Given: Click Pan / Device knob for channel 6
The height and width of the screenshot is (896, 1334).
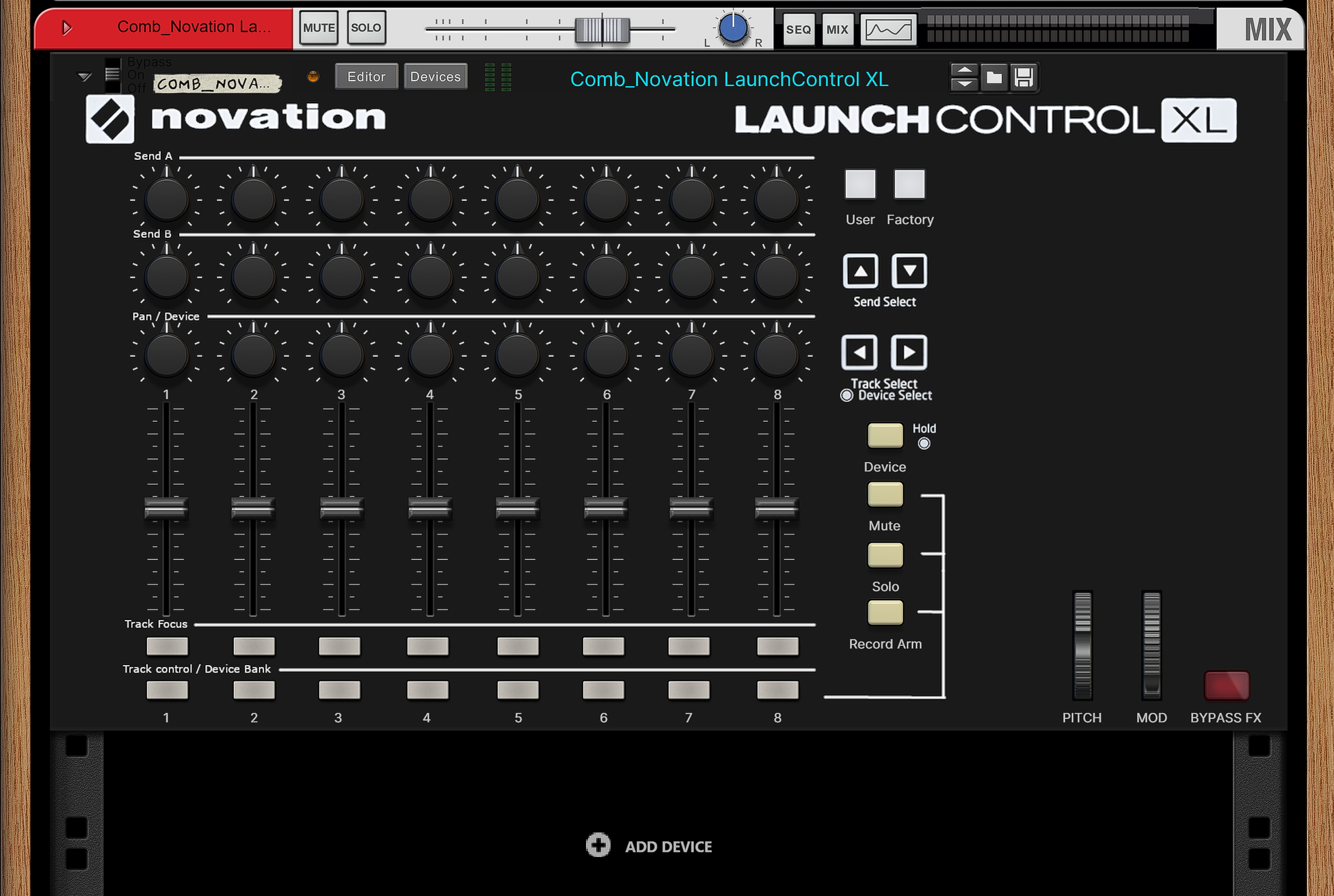Looking at the screenshot, I should pos(606,355).
